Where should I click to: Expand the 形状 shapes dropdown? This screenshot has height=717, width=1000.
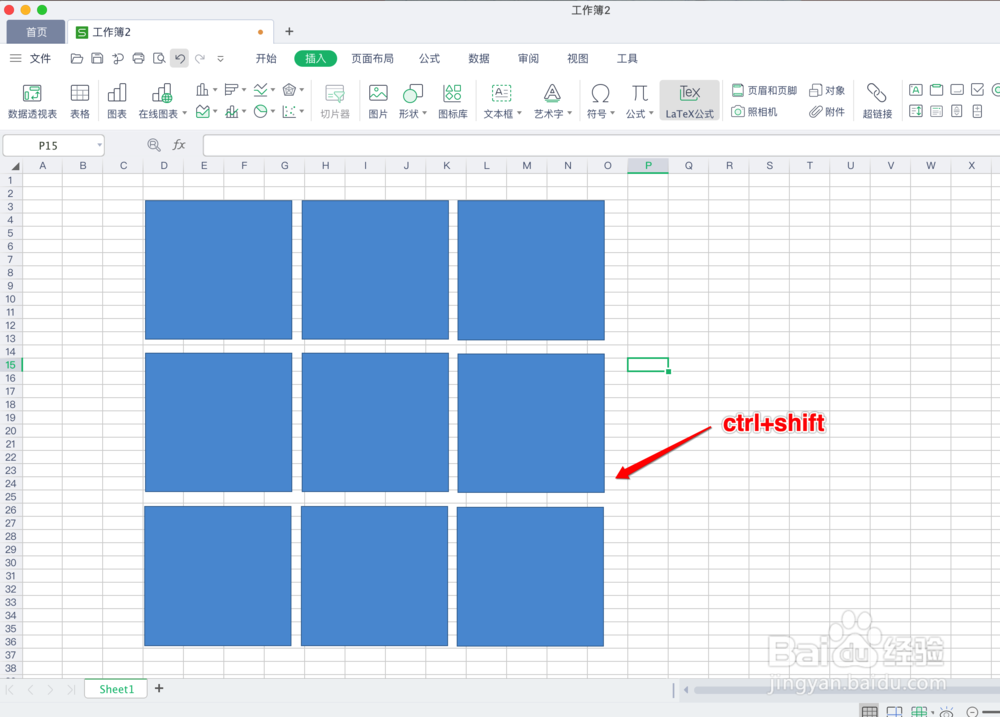tap(424, 114)
